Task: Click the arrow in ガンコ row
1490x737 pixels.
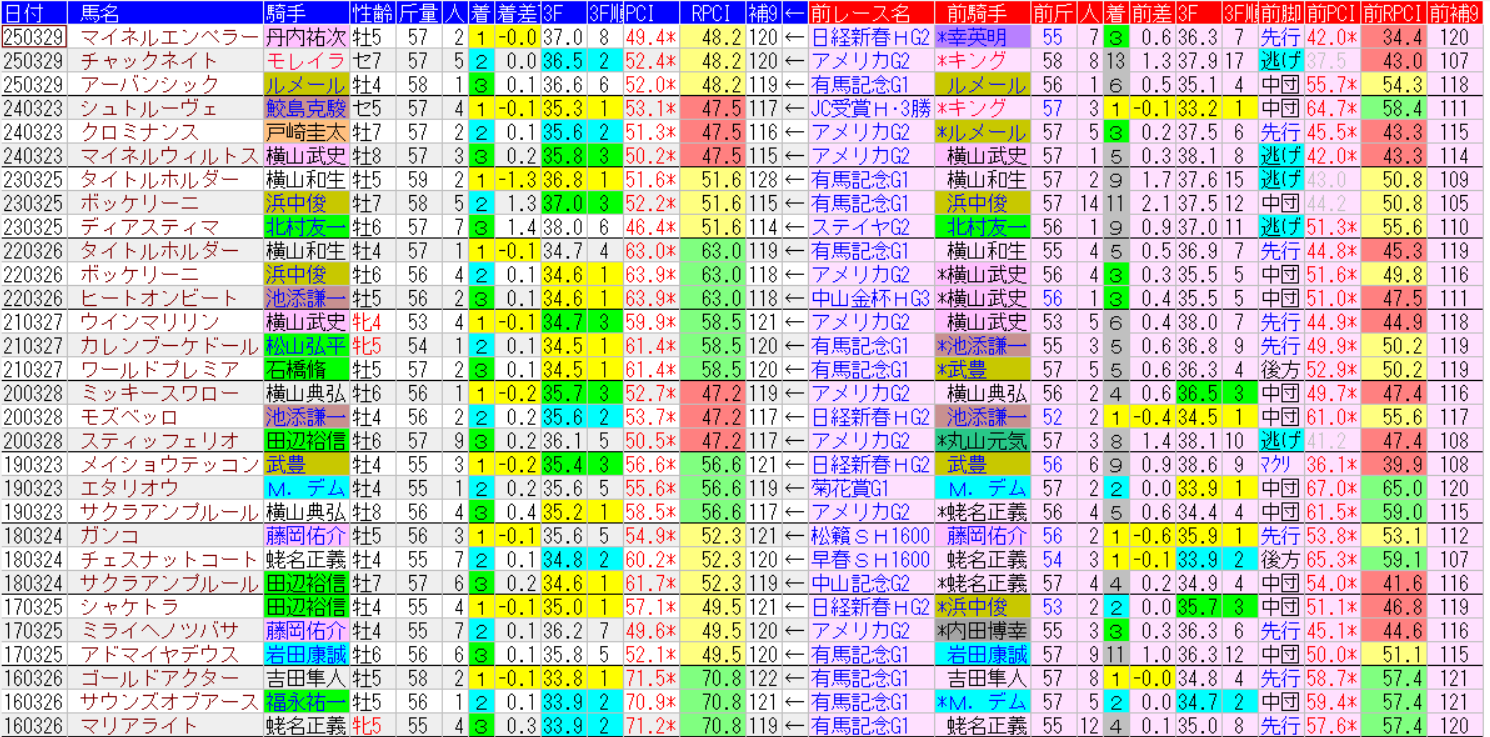Action: tap(794, 535)
